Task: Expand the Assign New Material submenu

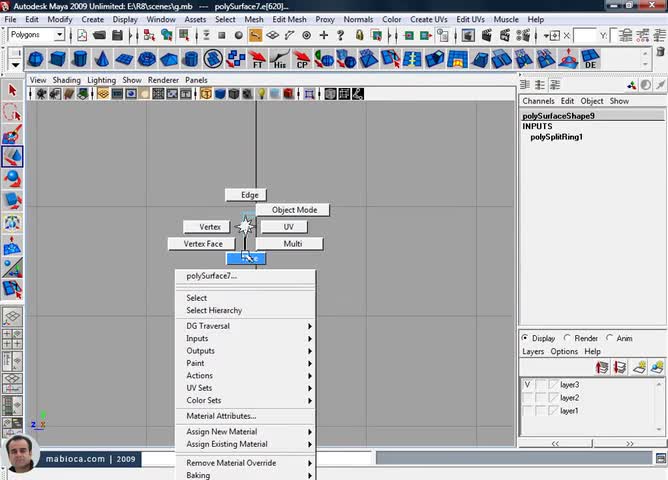Action: pos(245,431)
